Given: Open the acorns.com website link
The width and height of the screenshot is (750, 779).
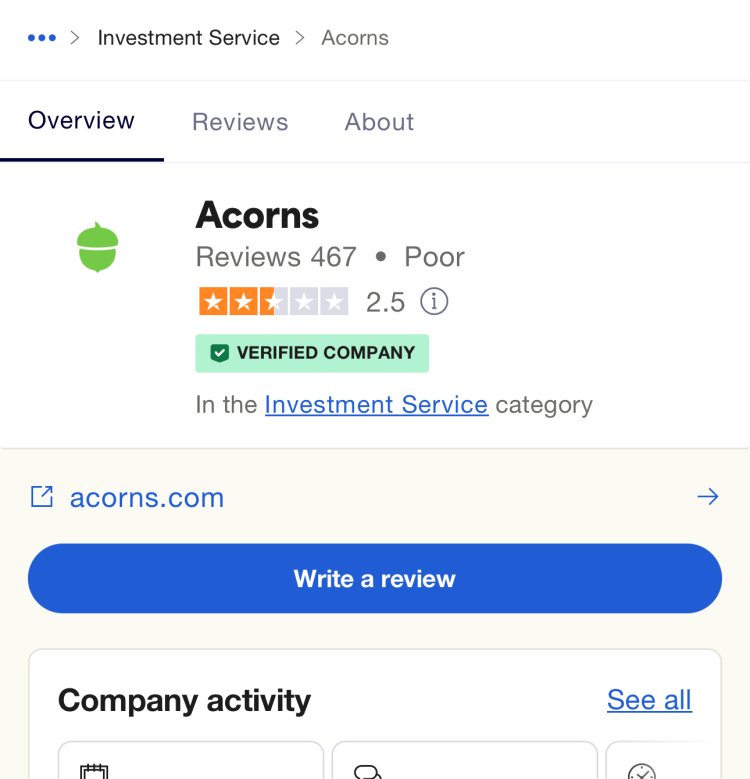Looking at the screenshot, I should coord(147,497).
